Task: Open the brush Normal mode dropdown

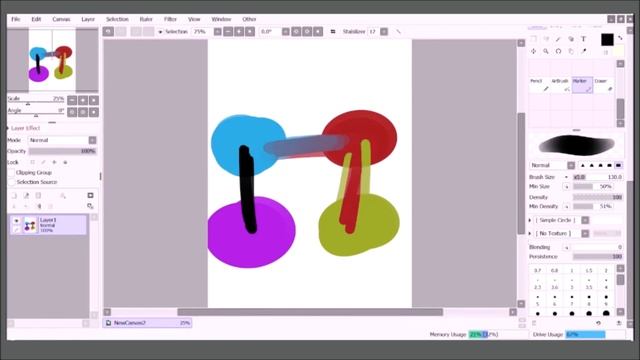Action: 571,165
